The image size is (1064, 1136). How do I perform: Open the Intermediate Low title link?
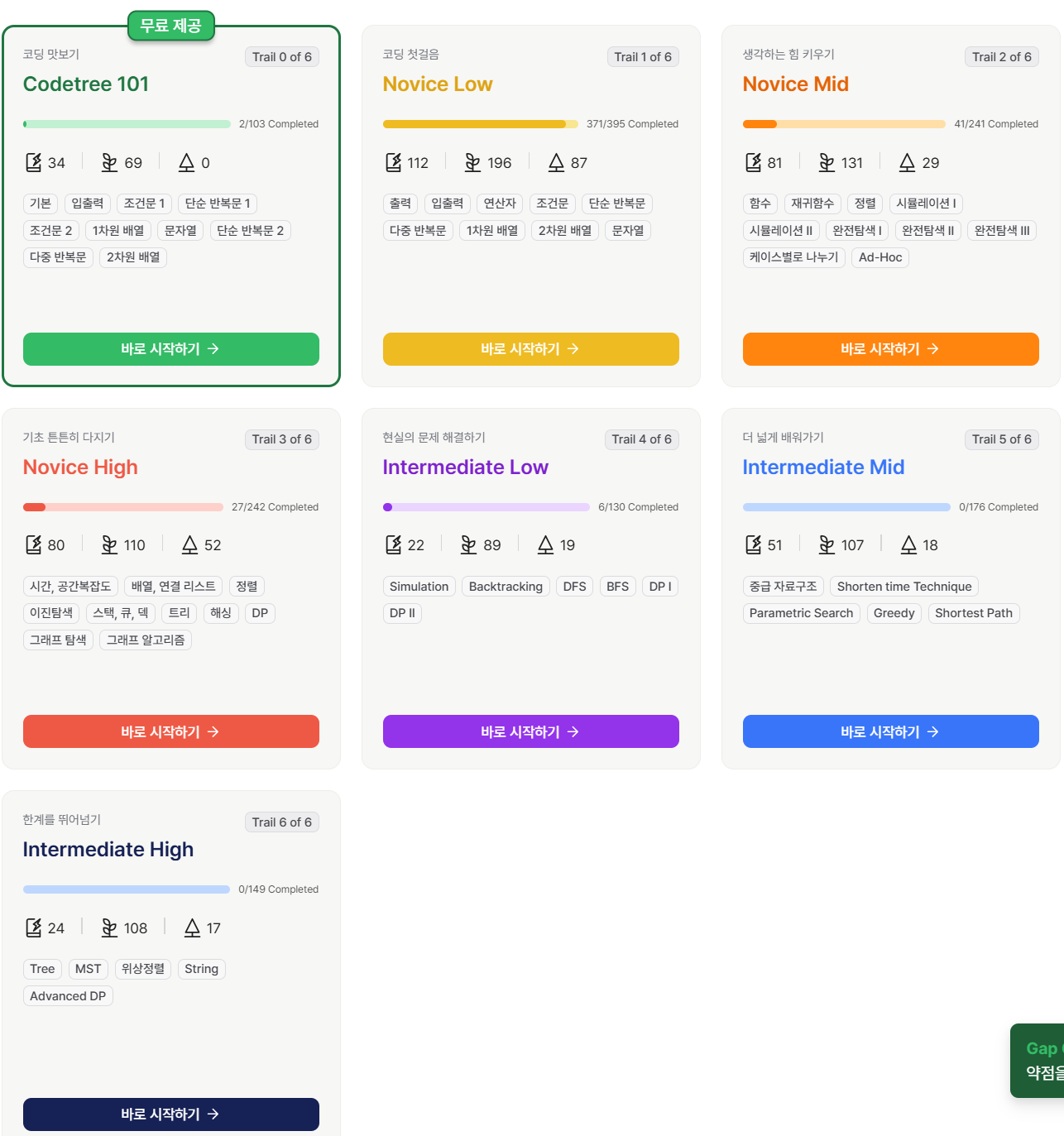(466, 467)
